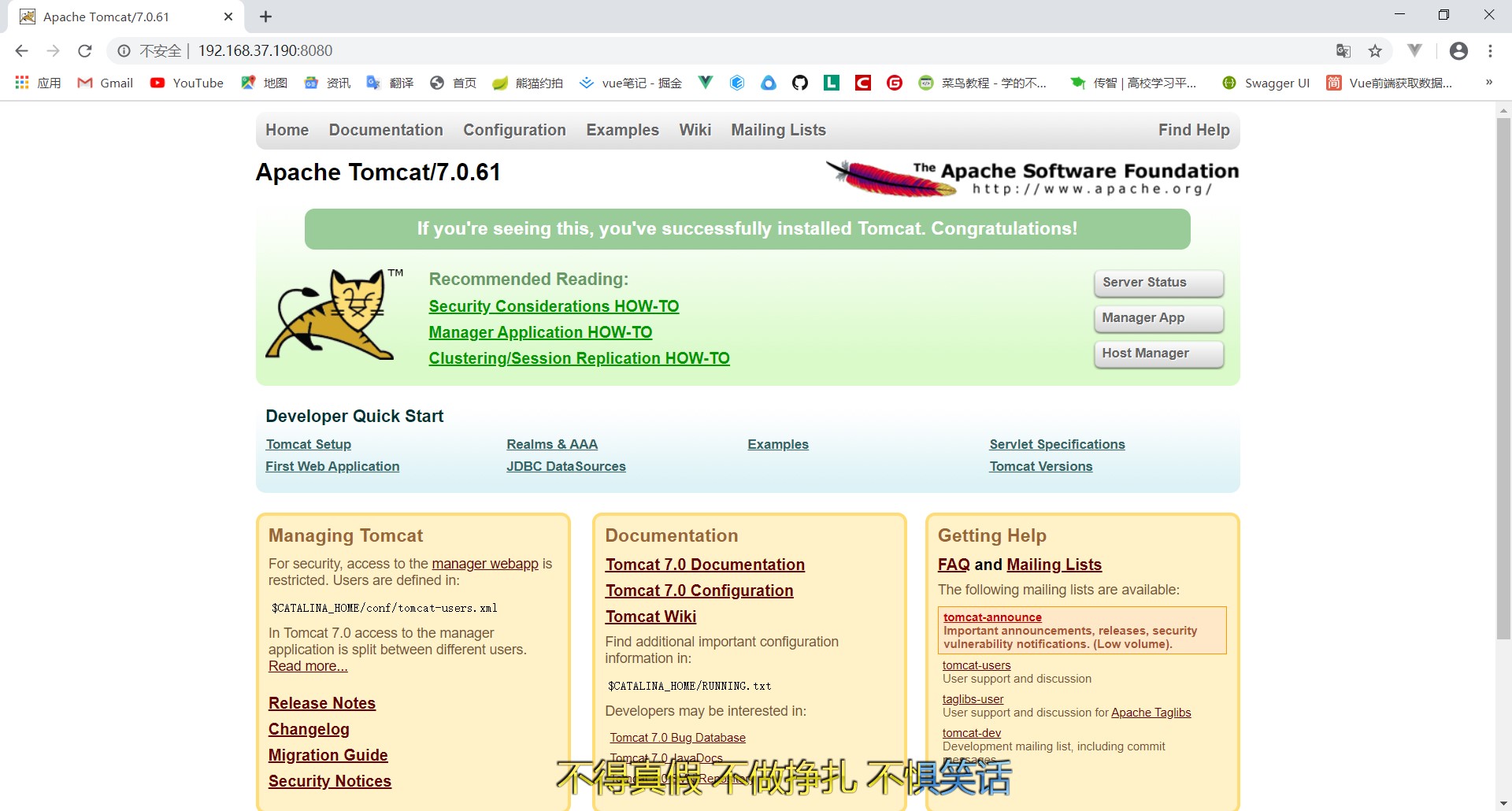Viewport: 1512px width, 811px height.
Task: Open the 翻译 translate bookmark
Action: (x=390, y=83)
